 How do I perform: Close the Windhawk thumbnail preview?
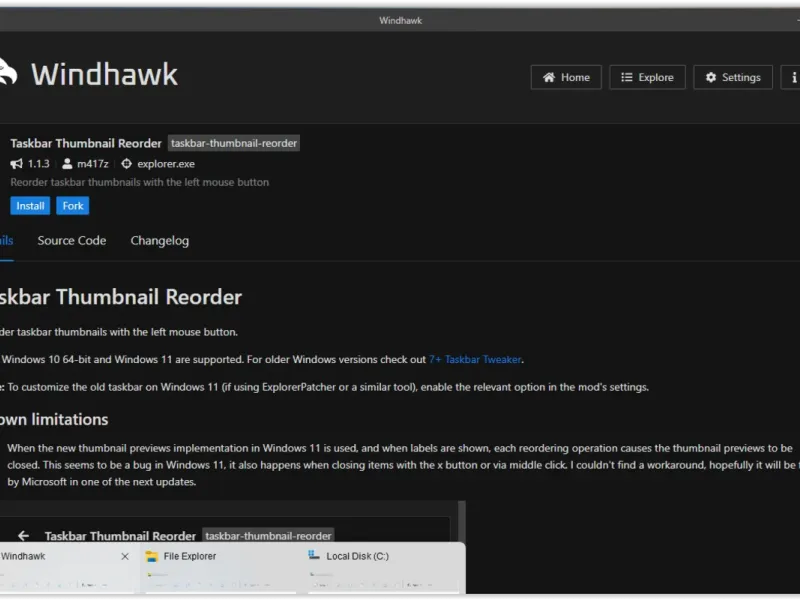[x=125, y=557]
